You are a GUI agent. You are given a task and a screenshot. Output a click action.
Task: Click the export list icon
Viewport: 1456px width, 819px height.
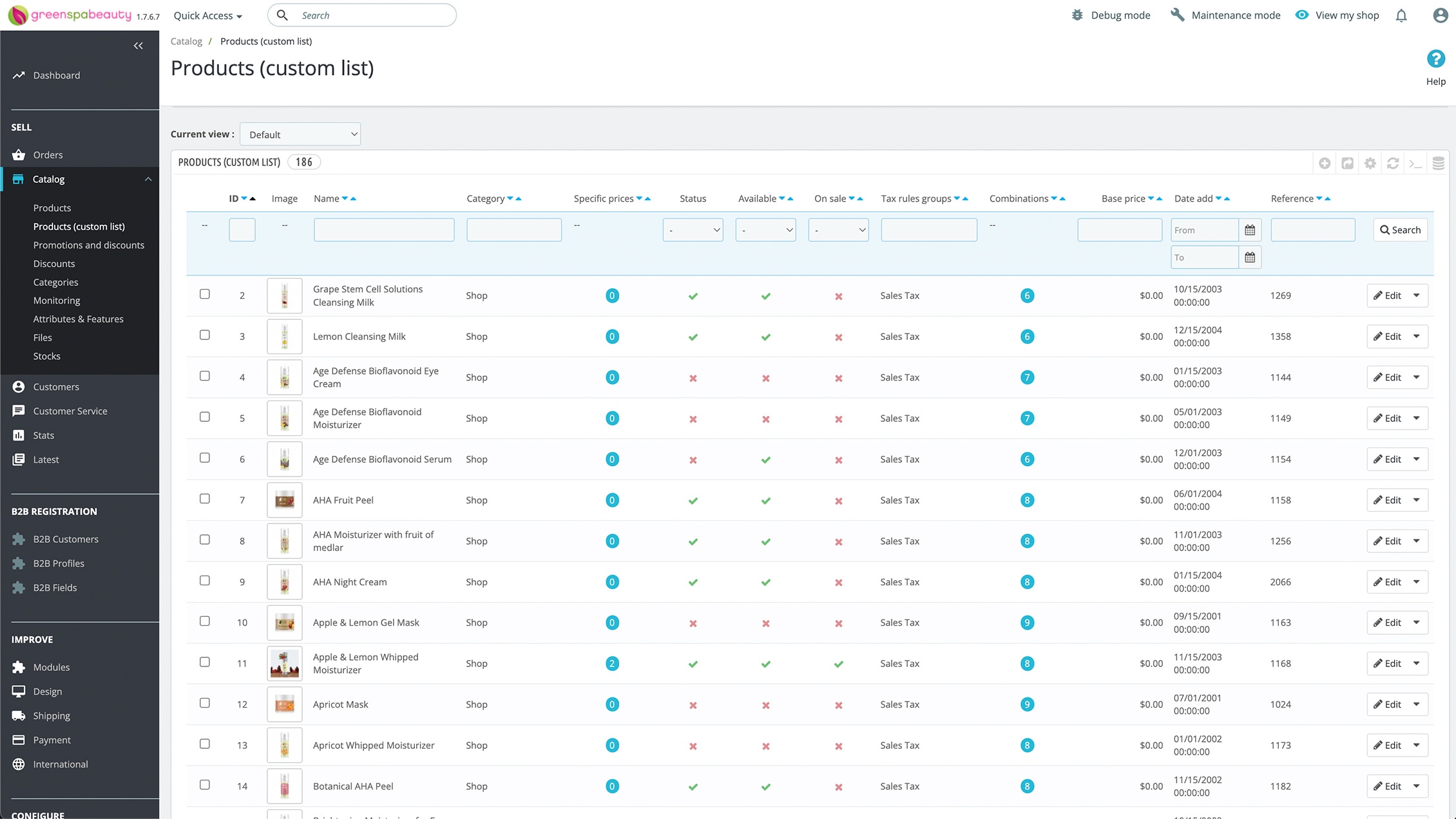pyautogui.click(x=1347, y=164)
